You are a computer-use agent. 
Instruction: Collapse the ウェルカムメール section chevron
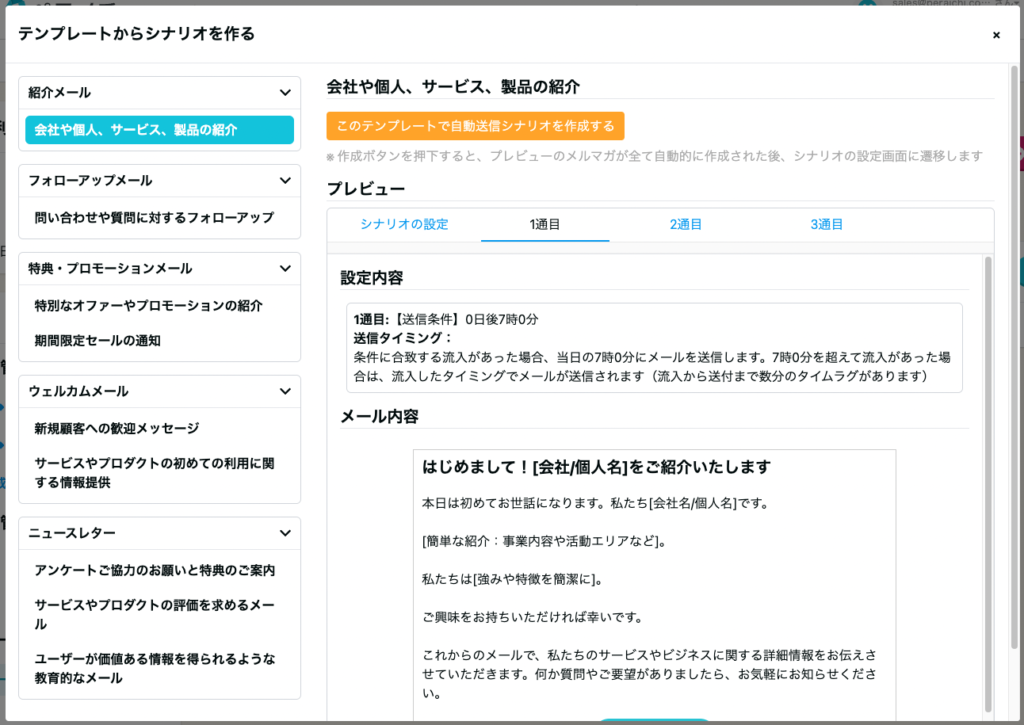point(285,392)
